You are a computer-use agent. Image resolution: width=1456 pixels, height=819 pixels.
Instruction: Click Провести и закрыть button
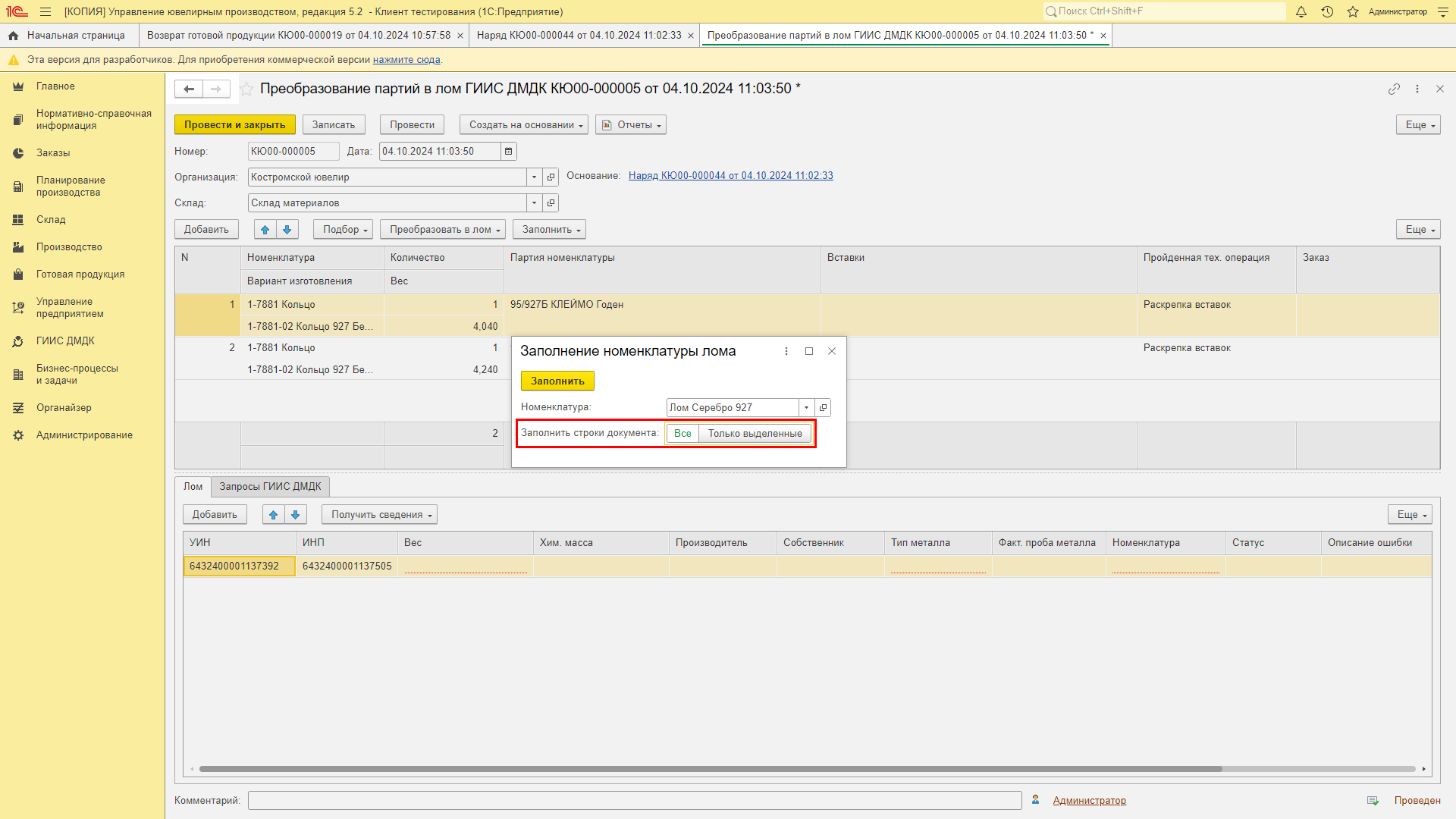coord(235,125)
